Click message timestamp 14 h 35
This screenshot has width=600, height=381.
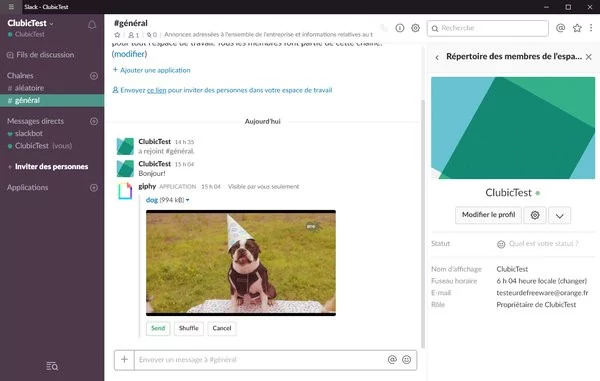tap(184, 142)
